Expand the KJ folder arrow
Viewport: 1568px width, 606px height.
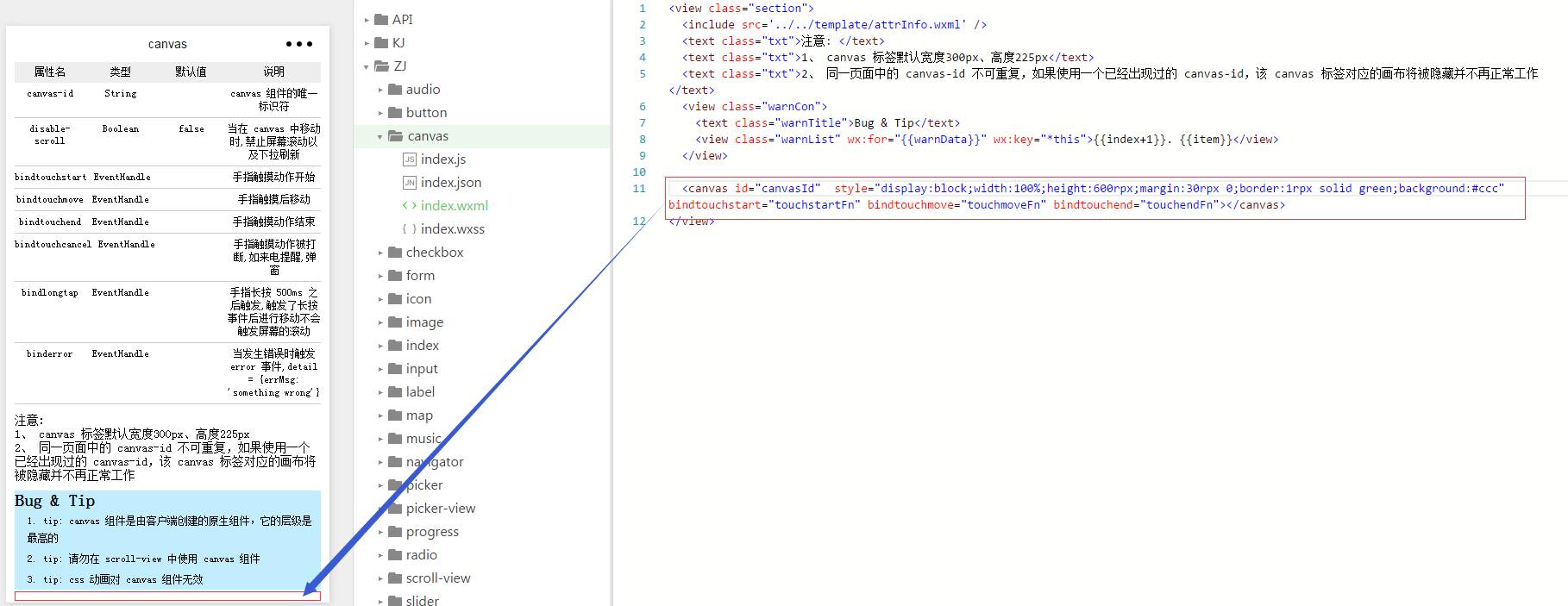coord(367,42)
